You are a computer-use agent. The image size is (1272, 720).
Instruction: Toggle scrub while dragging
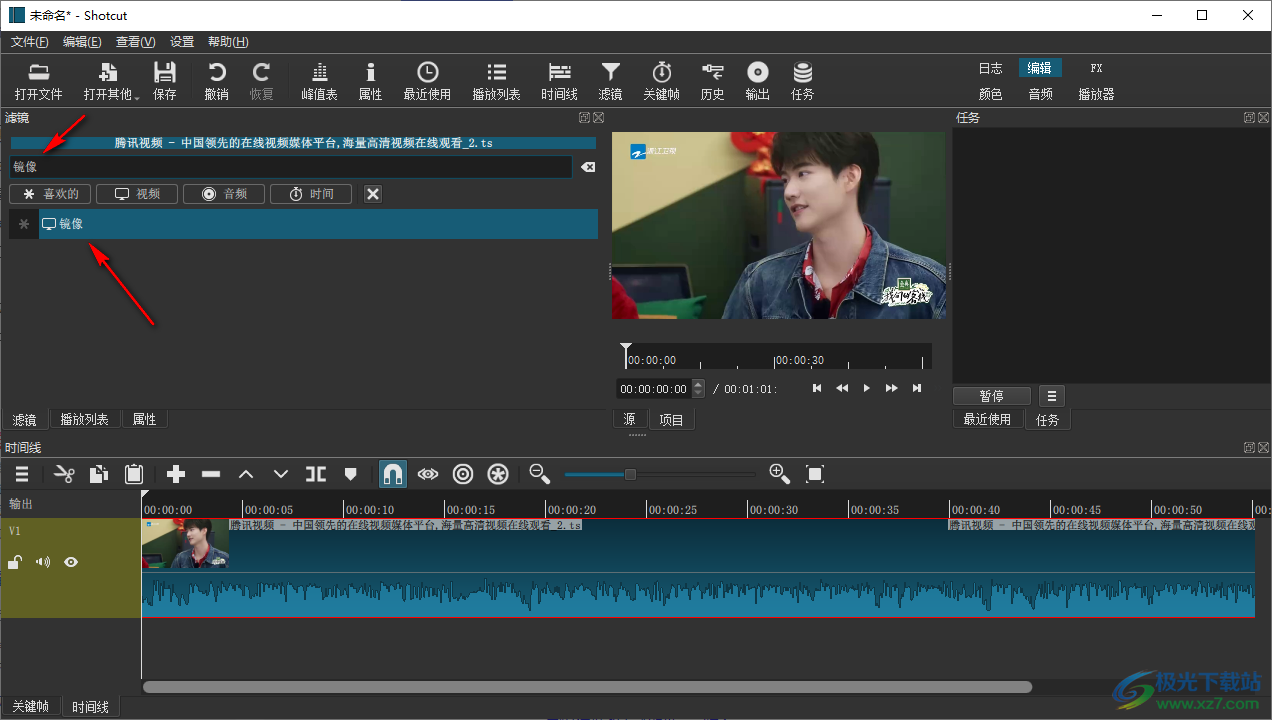tap(428, 474)
